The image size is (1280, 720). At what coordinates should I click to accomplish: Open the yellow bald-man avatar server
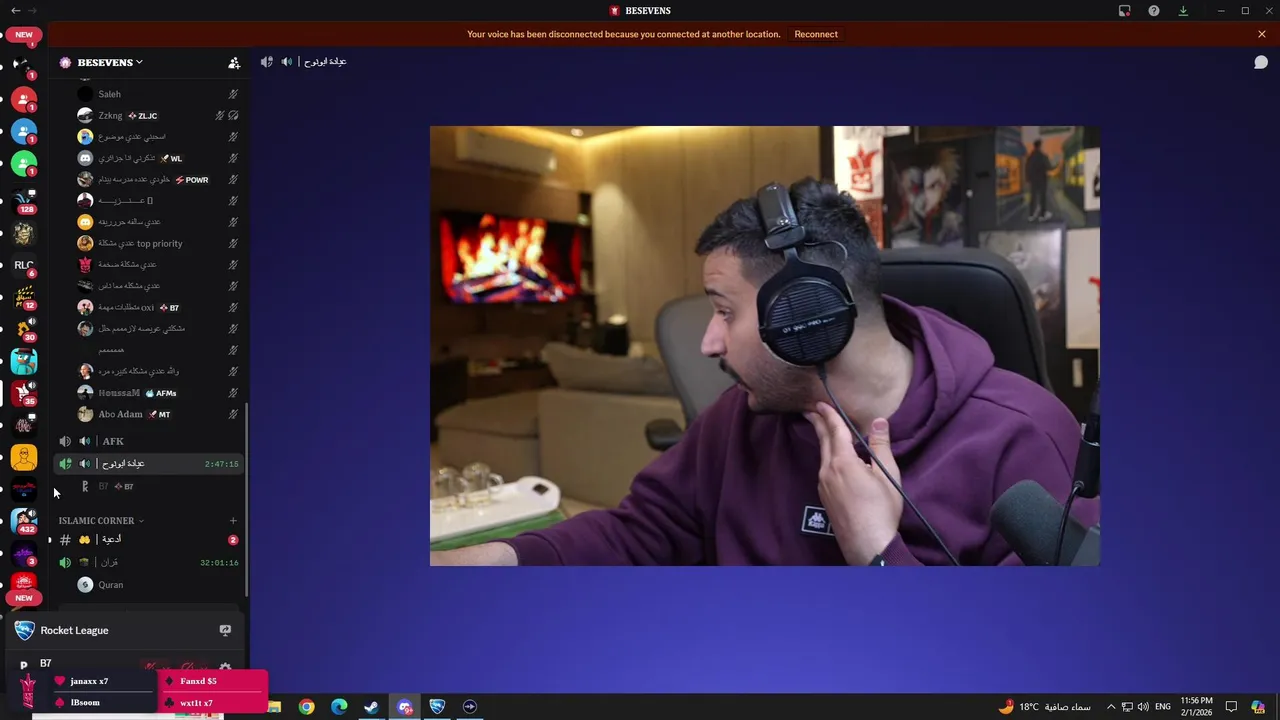point(24,457)
